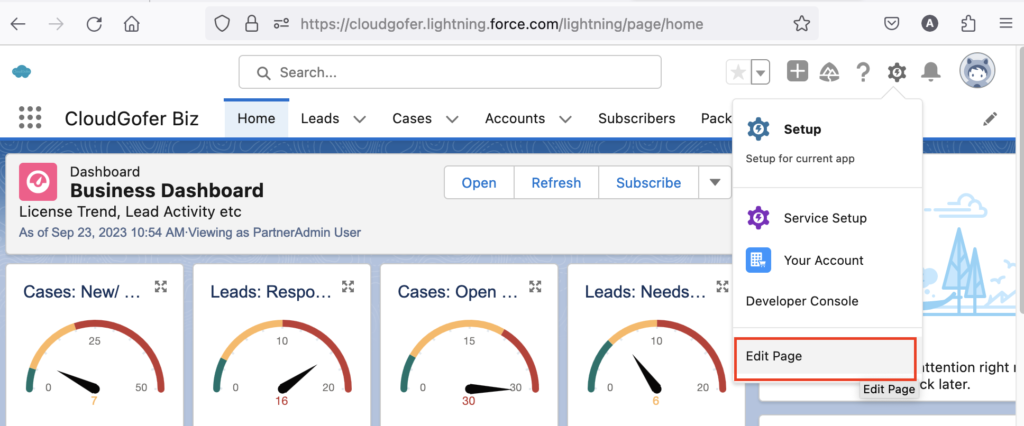Open the Leads tab dropdown chevron
1024x426 pixels.
tap(359, 119)
